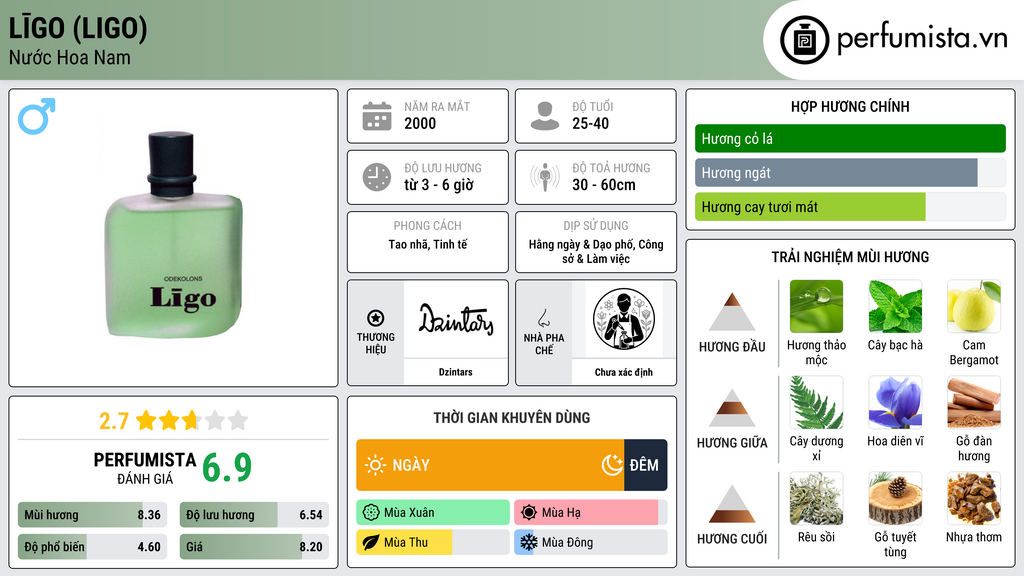
Task: Click the Mùa Xuân season bar
Action: click(432, 513)
